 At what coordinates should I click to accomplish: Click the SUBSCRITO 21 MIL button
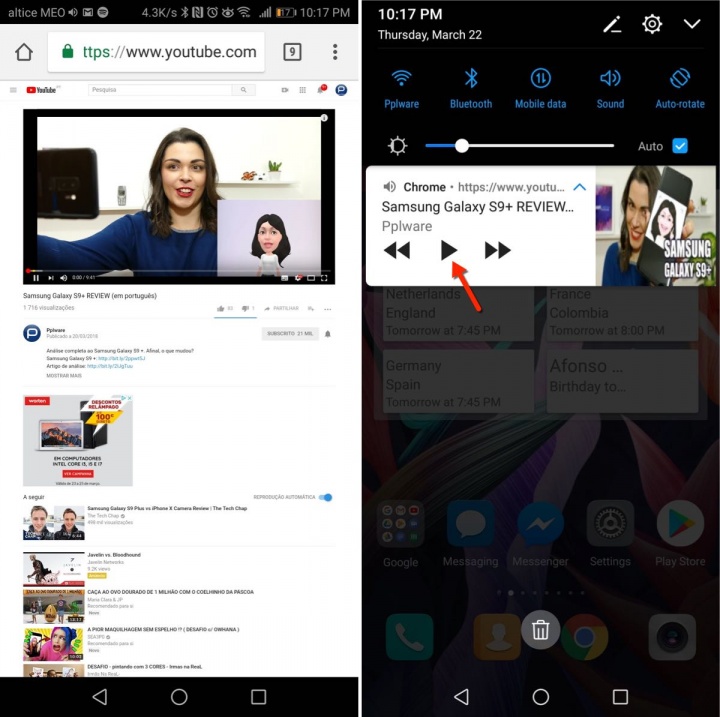pos(290,333)
